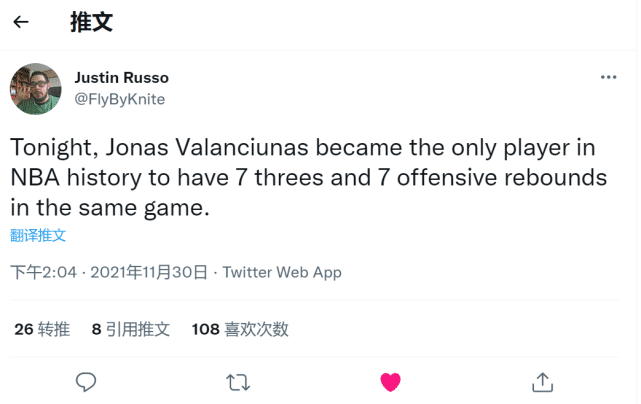Click the back arrow icon
Image resolution: width=641 pixels, height=404 pixels.
coord(21,23)
